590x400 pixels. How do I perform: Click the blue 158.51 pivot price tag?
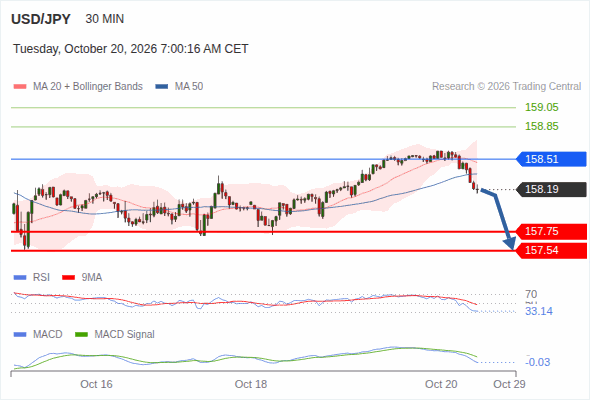(x=551, y=159)
